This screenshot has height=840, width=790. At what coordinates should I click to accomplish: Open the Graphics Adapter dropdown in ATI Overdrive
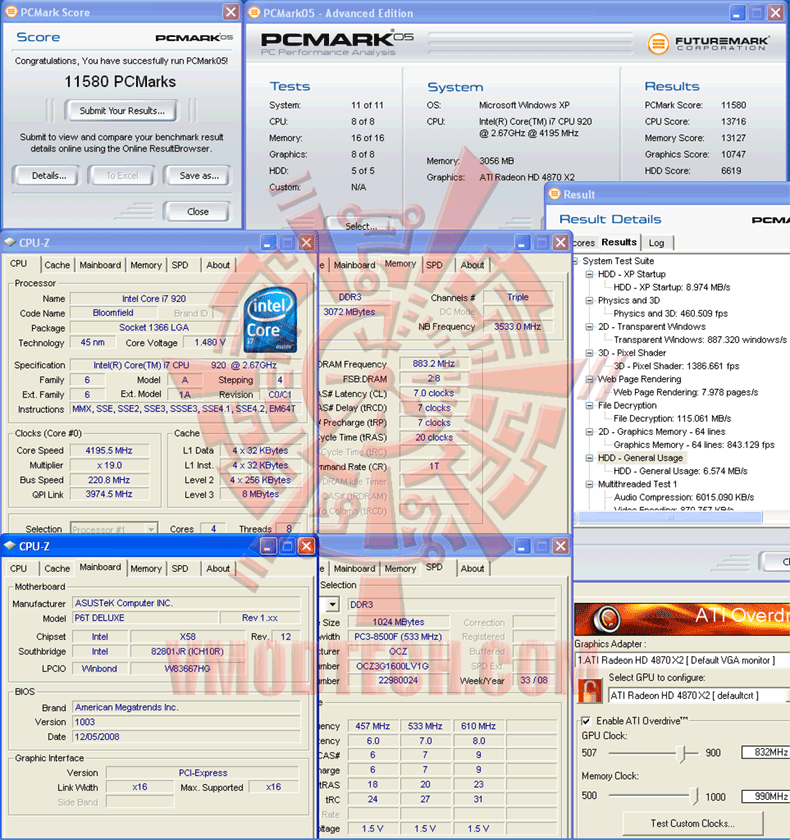coord(682,660)
